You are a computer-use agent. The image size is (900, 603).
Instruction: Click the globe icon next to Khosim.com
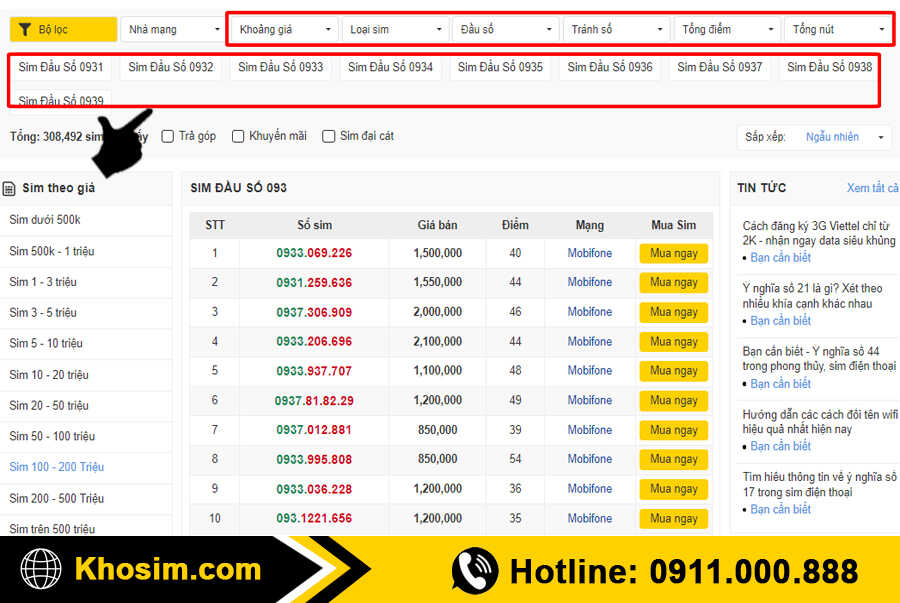tap(41, 570)
